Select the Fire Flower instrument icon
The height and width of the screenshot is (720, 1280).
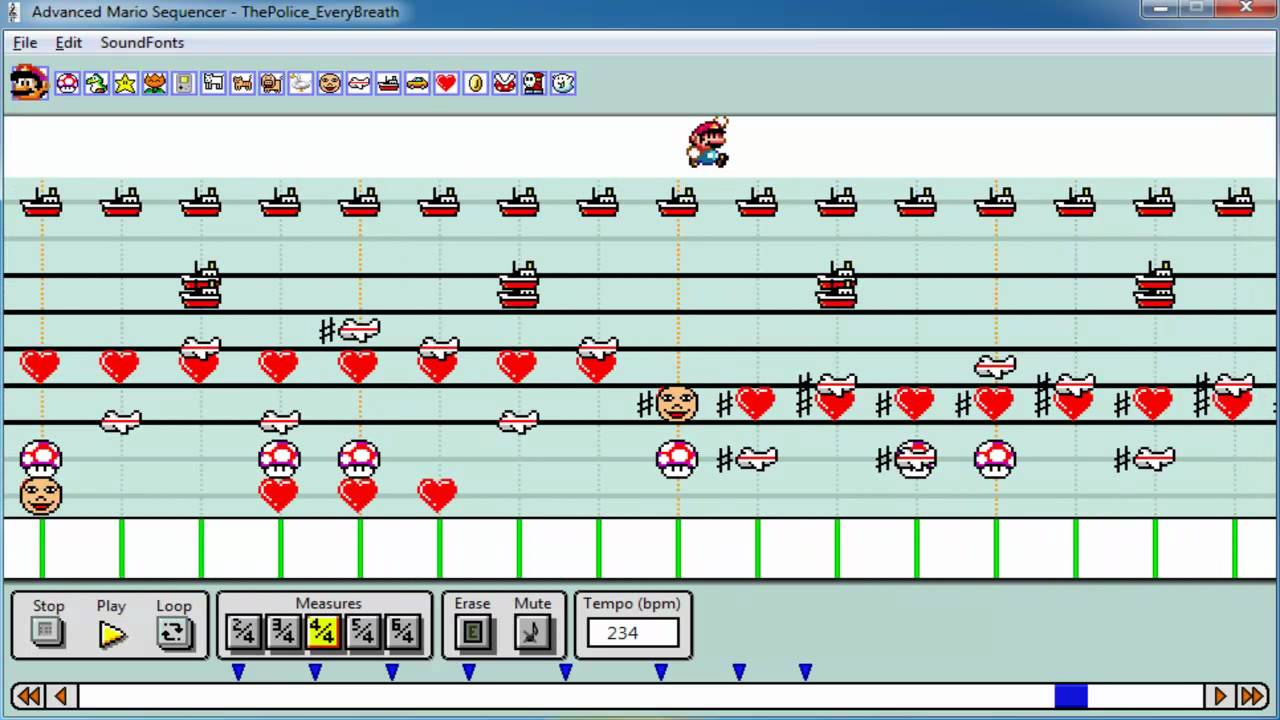pos(155,83)
